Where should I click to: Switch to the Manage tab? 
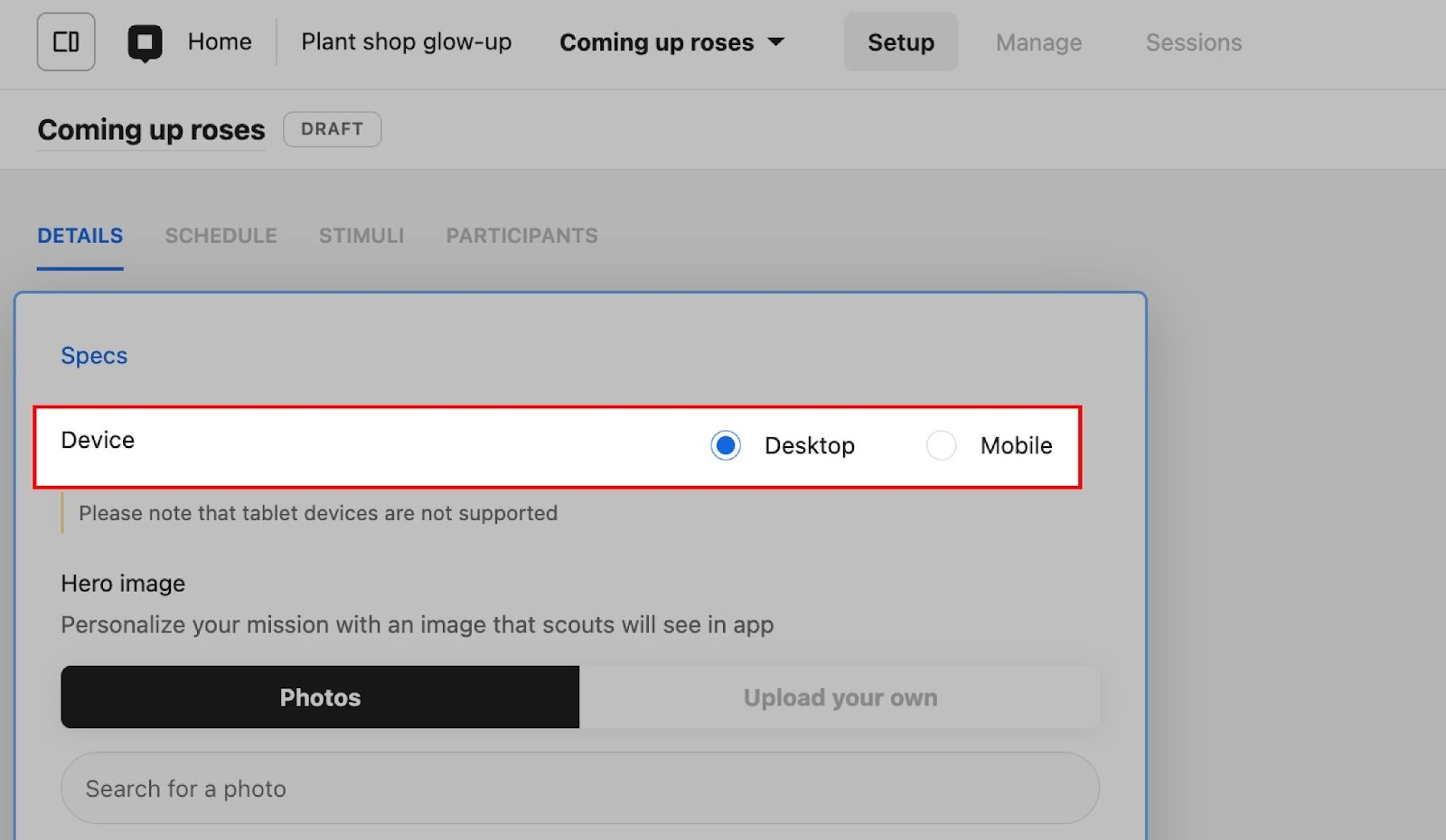(x=1038, y=42)
